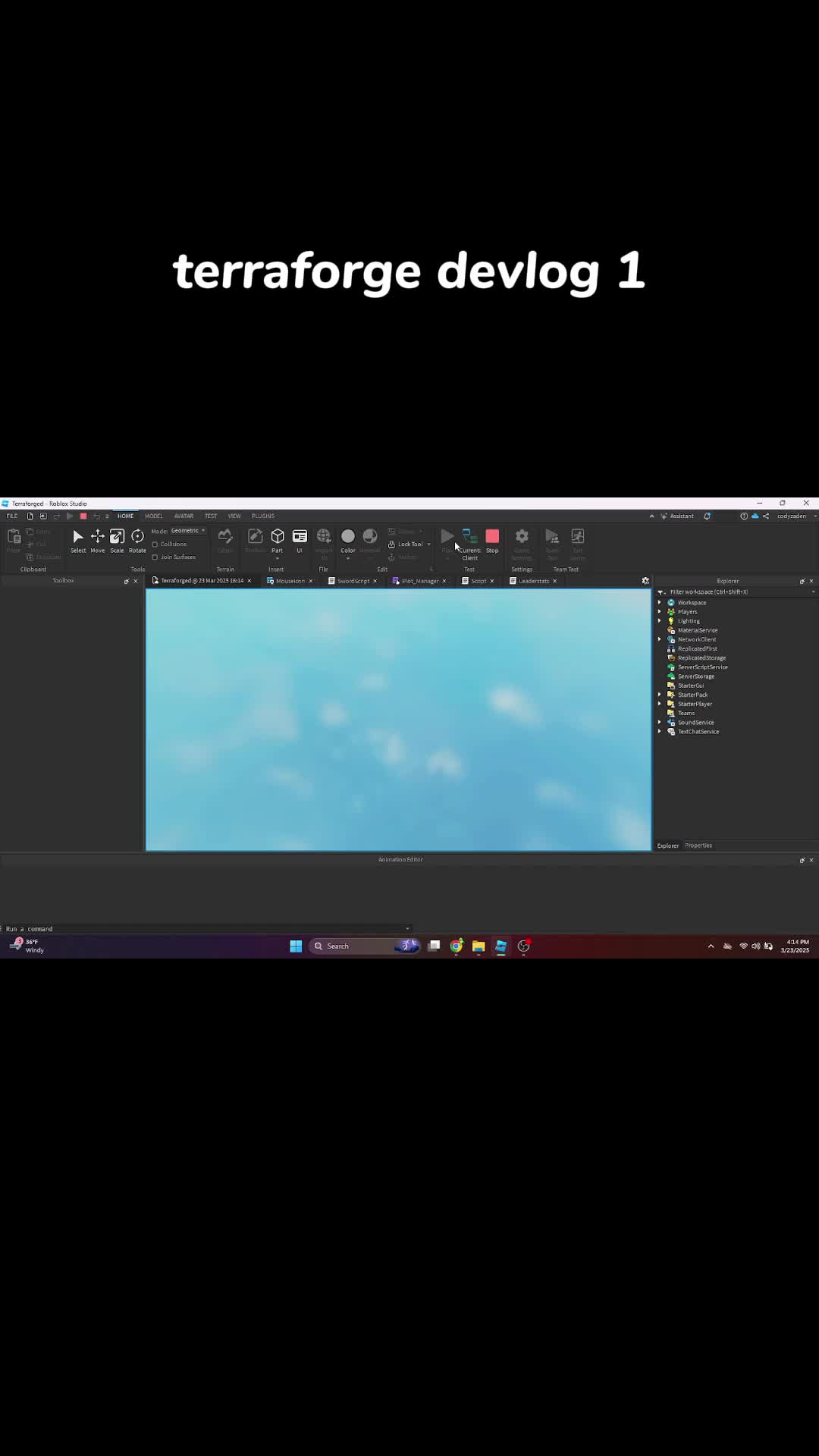Screen dimensions: 819x1456
Task: Expand the Lighting tree node
Action: pos(659,621)
